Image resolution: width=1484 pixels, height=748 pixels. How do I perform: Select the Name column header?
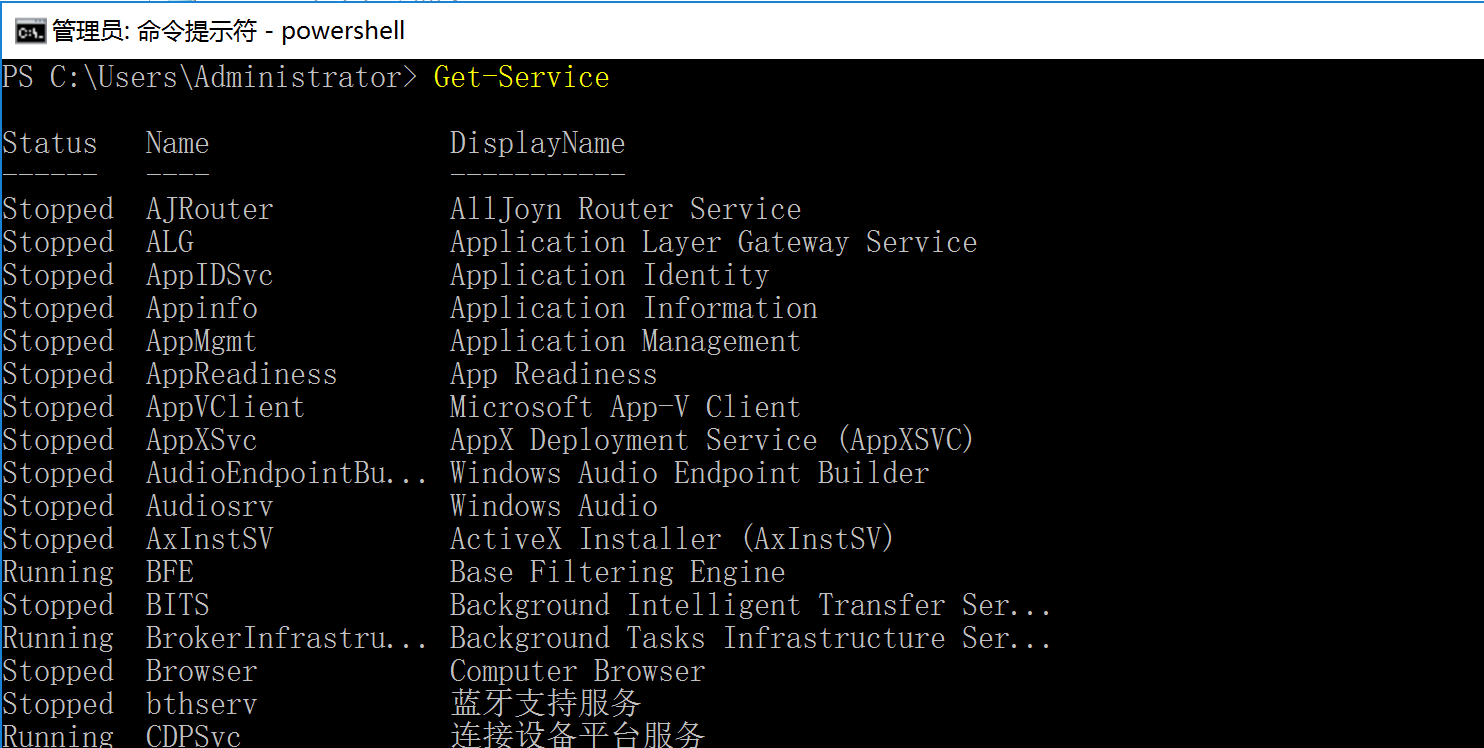(177, 144)
